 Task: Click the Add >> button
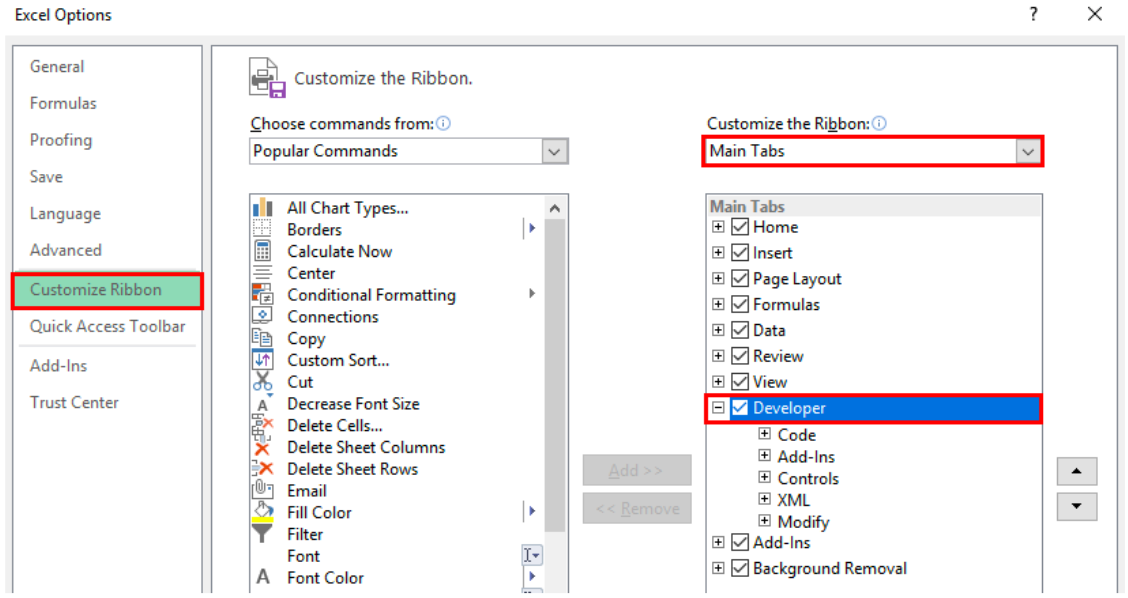click(x=637, y=471)
